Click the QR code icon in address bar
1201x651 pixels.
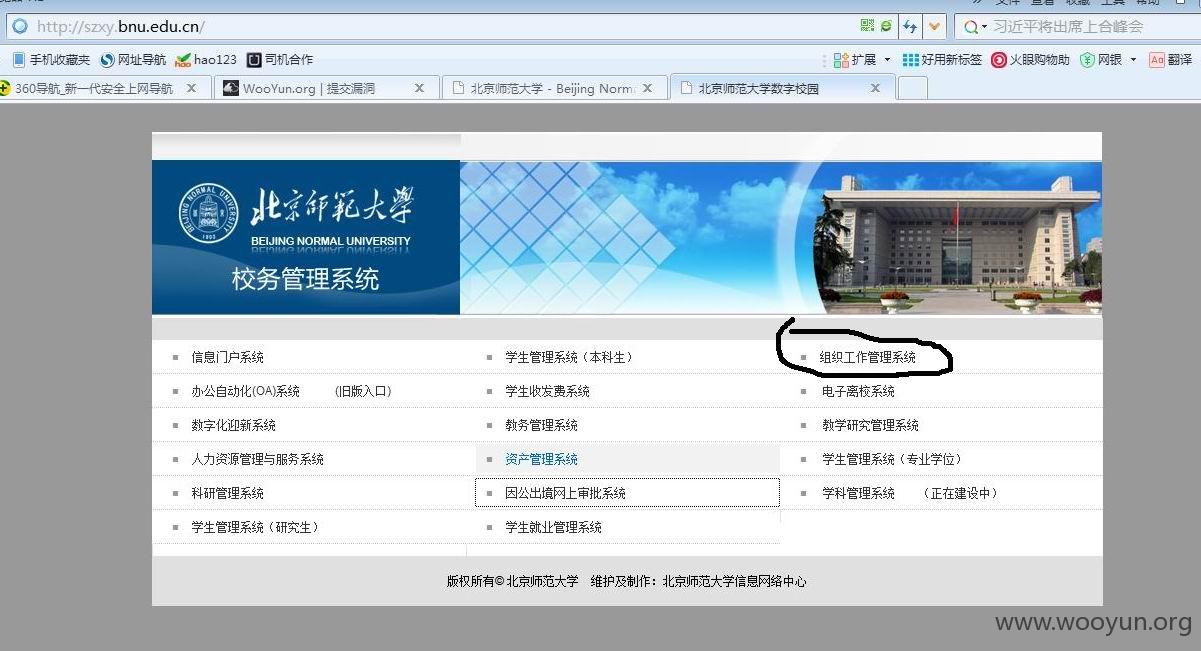867,27
